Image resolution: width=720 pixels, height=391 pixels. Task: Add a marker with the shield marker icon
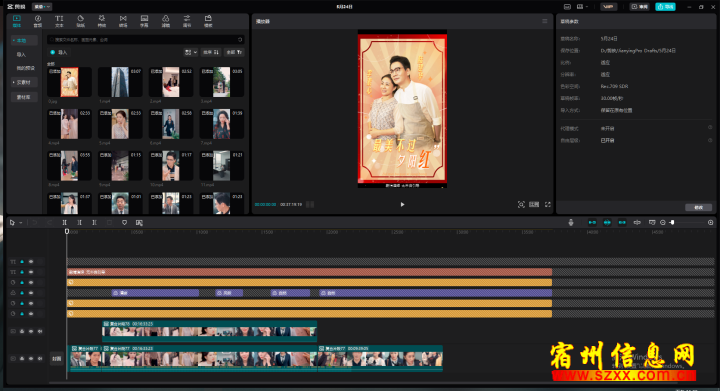124,223
